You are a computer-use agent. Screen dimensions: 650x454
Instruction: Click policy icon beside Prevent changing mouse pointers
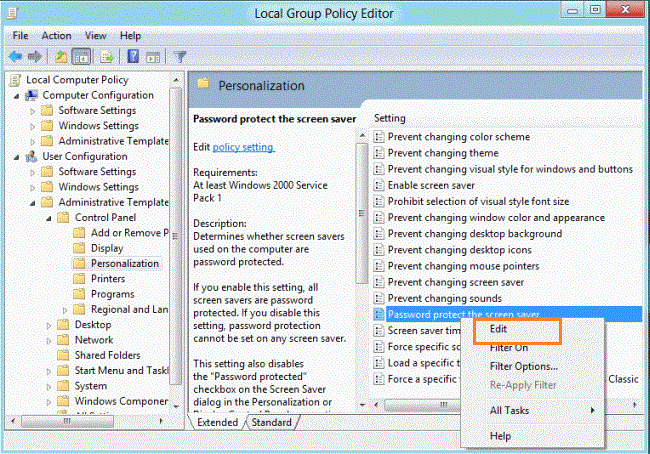379,266
